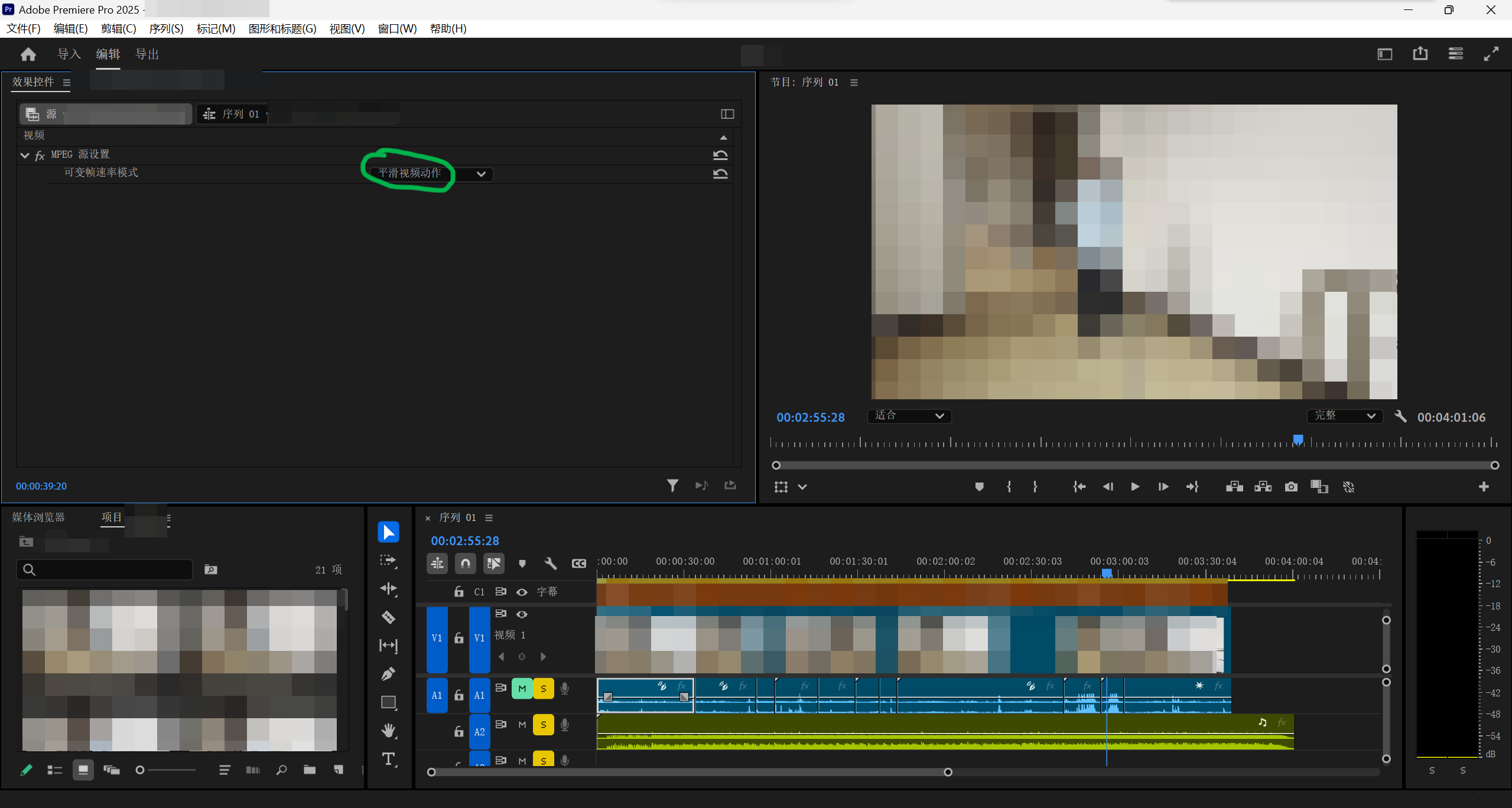Toggle Snap in Timeline magnet button
The width and height of the screenshot is (1512, 808).
tap(466, 563)
